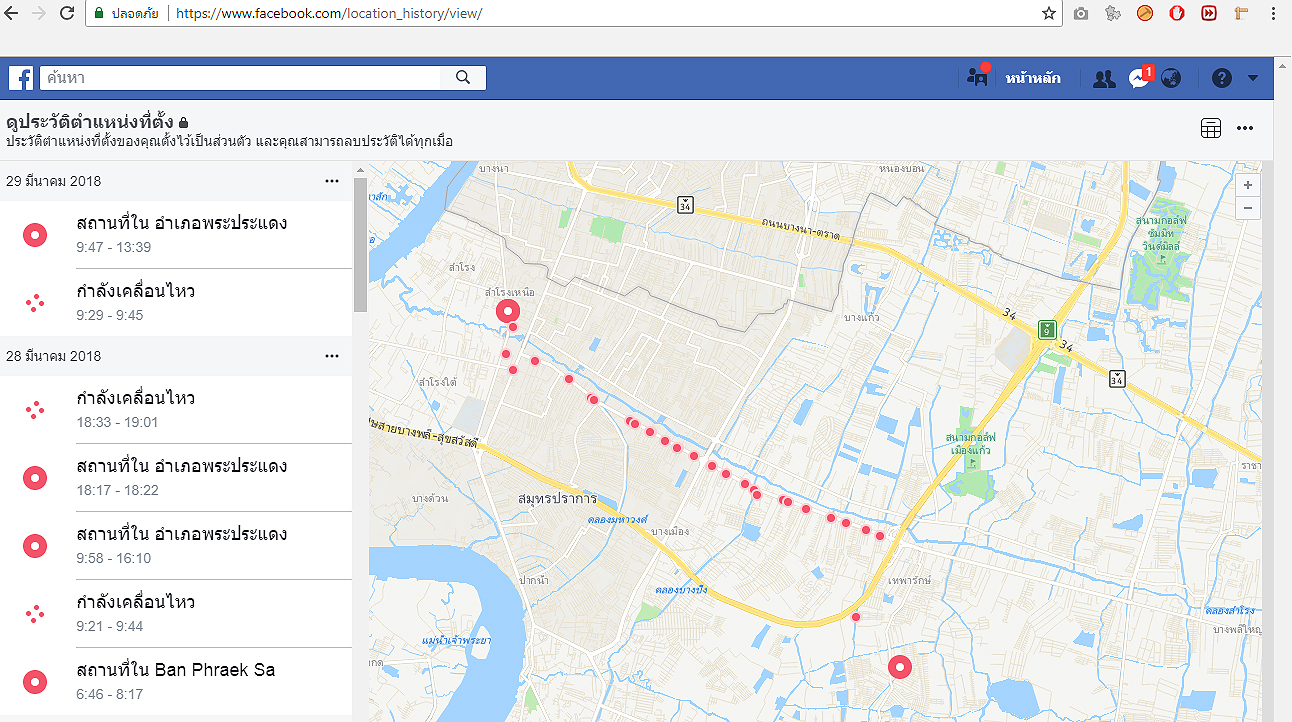The width and height of the screenshot is (1292, 722).
Task: Click place marker icon beside 18:17 - 18:22
Action: click(x=35, y=478)
